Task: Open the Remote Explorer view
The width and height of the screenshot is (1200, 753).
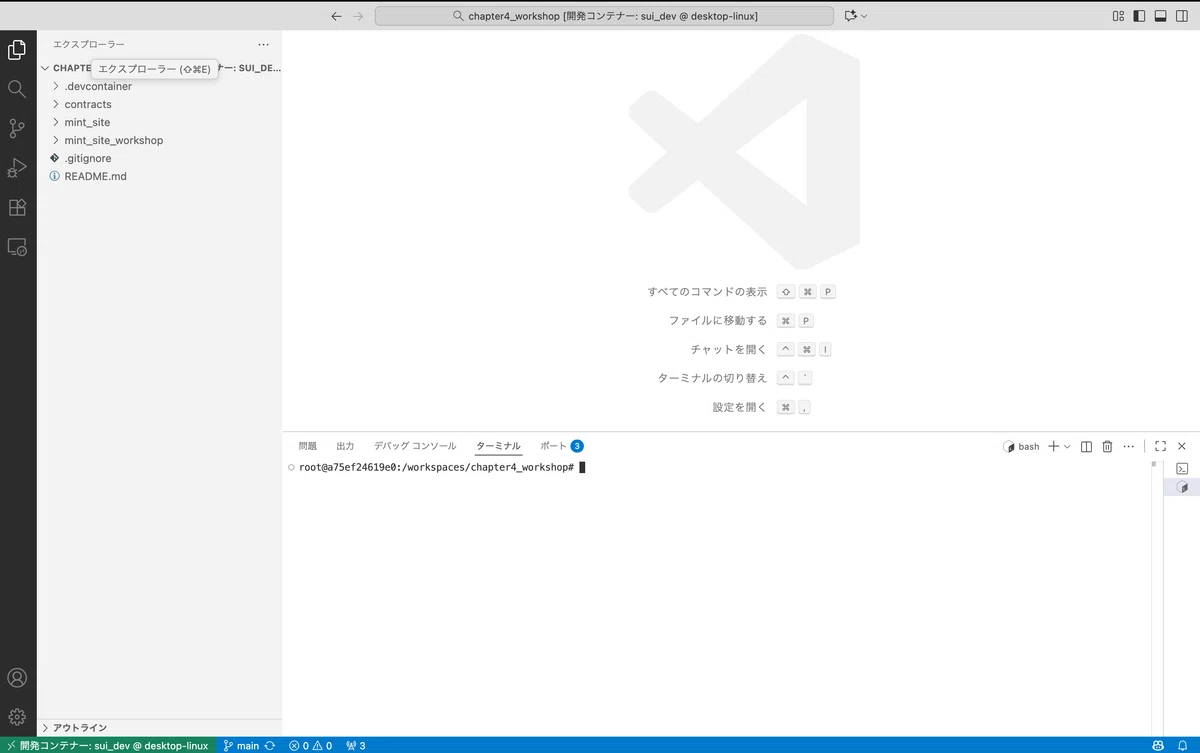Action: point(17,247)
